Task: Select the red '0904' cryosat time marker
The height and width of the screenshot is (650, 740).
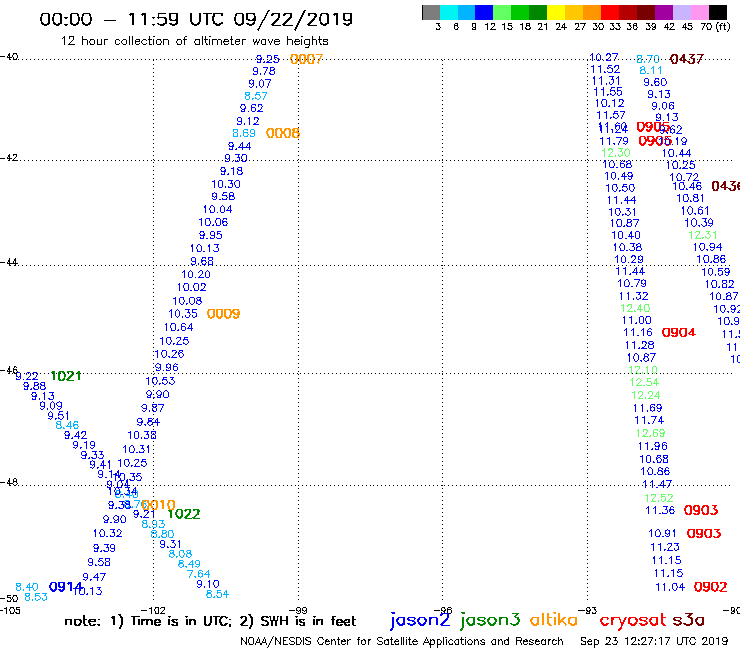Action: point(679,333)
